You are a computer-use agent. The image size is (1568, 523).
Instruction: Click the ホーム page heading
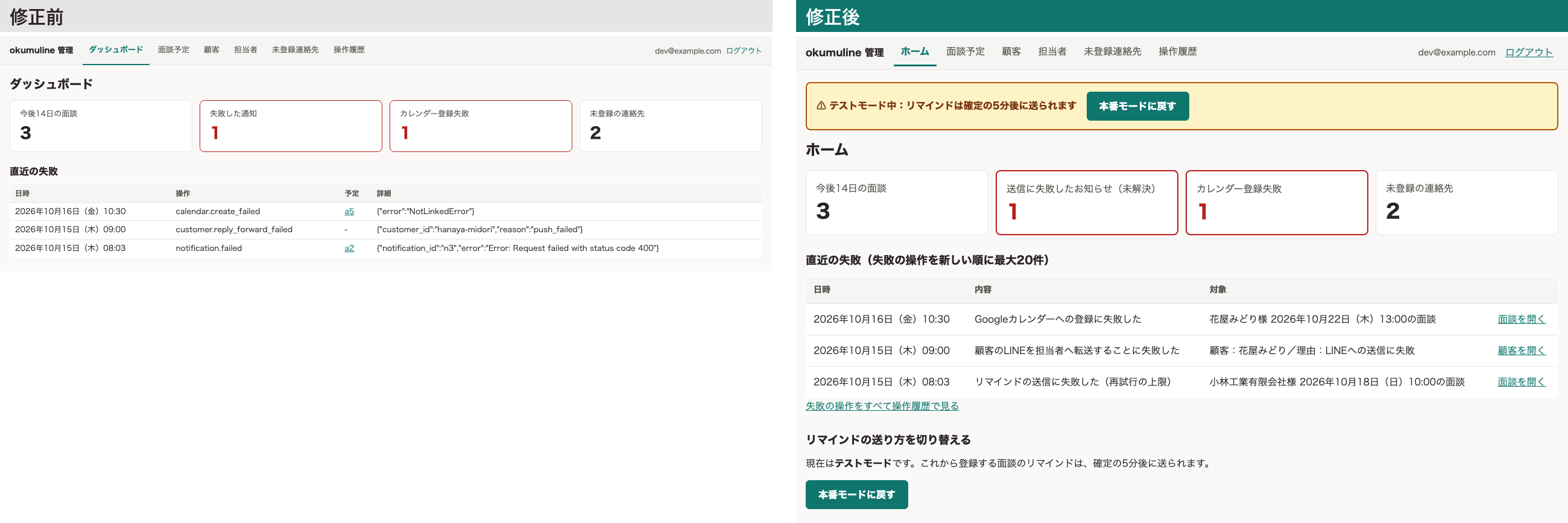click(827, 150)
